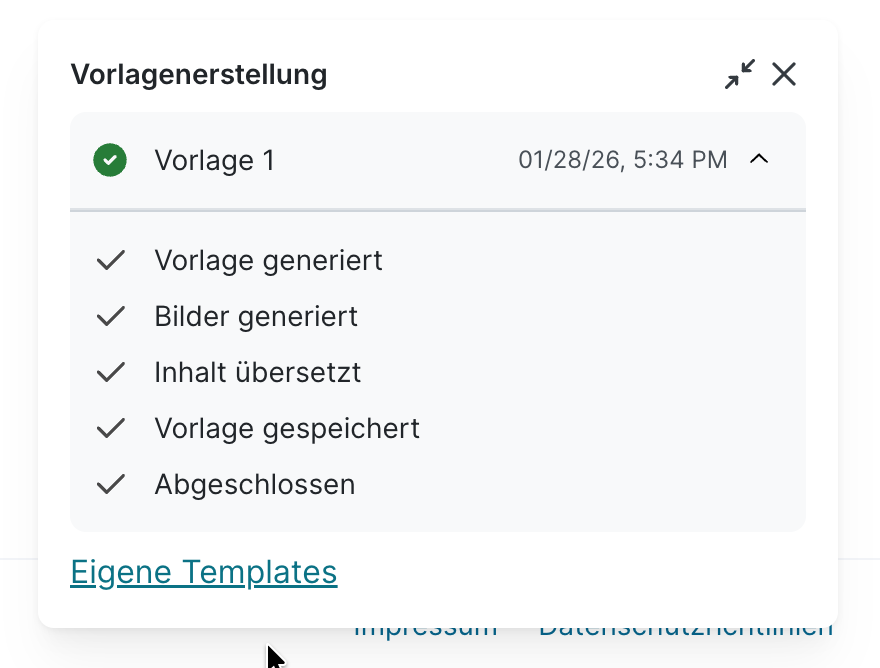Image resolution: width=880 pixels, height=668 pixels.
Task: Click the green checkmark status icon beside Vorlage 1
Action: pos(110,160)
